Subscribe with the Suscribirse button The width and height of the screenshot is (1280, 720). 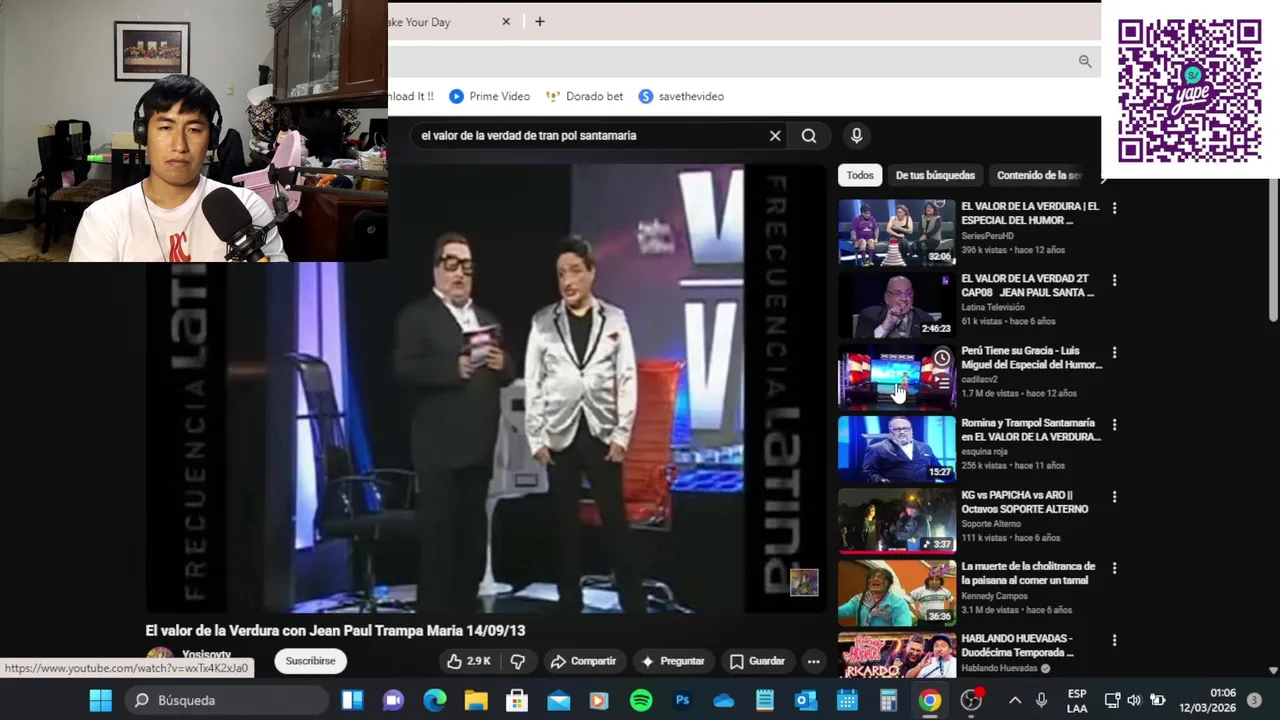click(310, 661)
